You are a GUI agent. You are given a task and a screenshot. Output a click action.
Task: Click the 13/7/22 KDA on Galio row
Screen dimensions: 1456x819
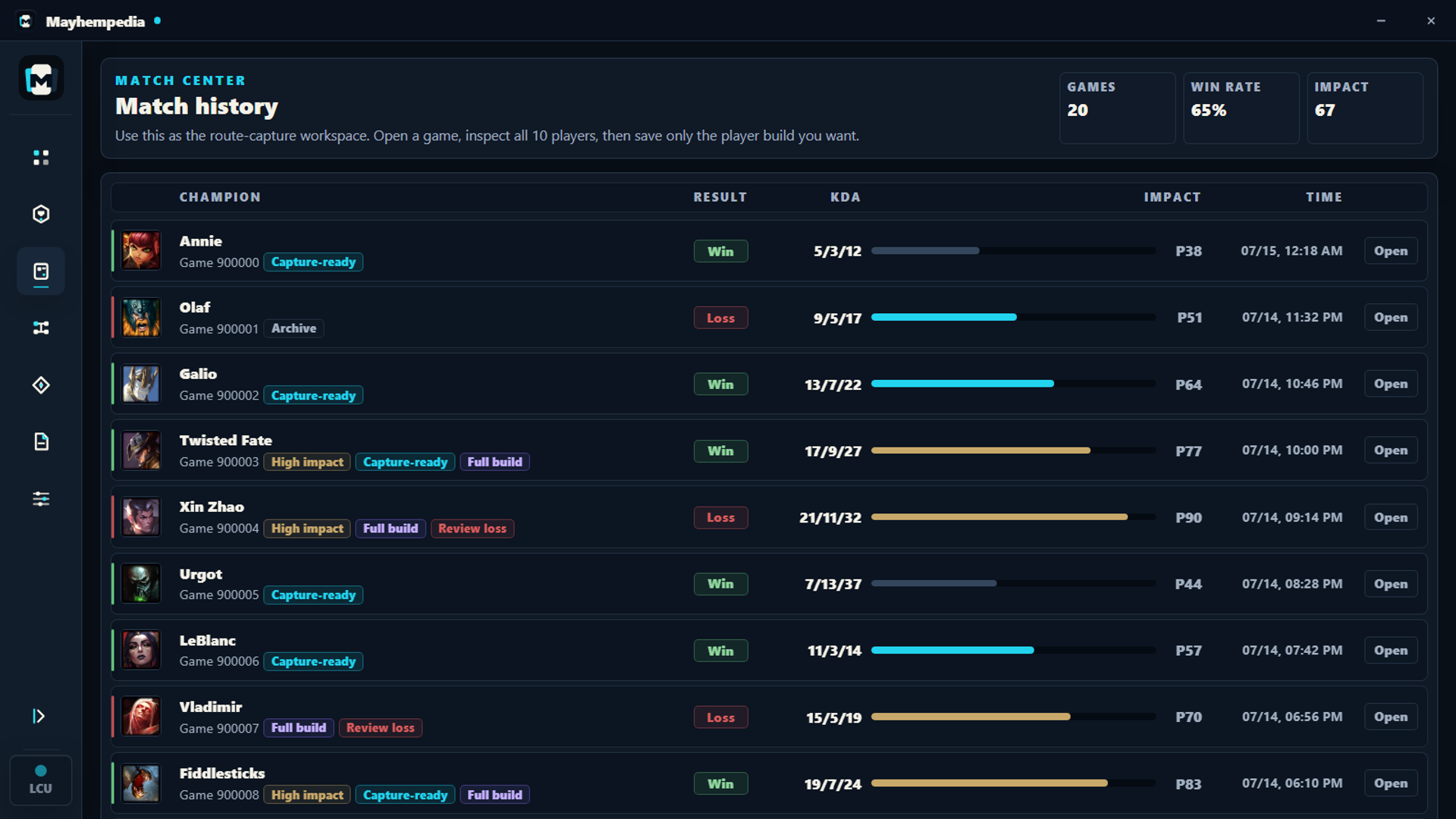tap(833, 385)
